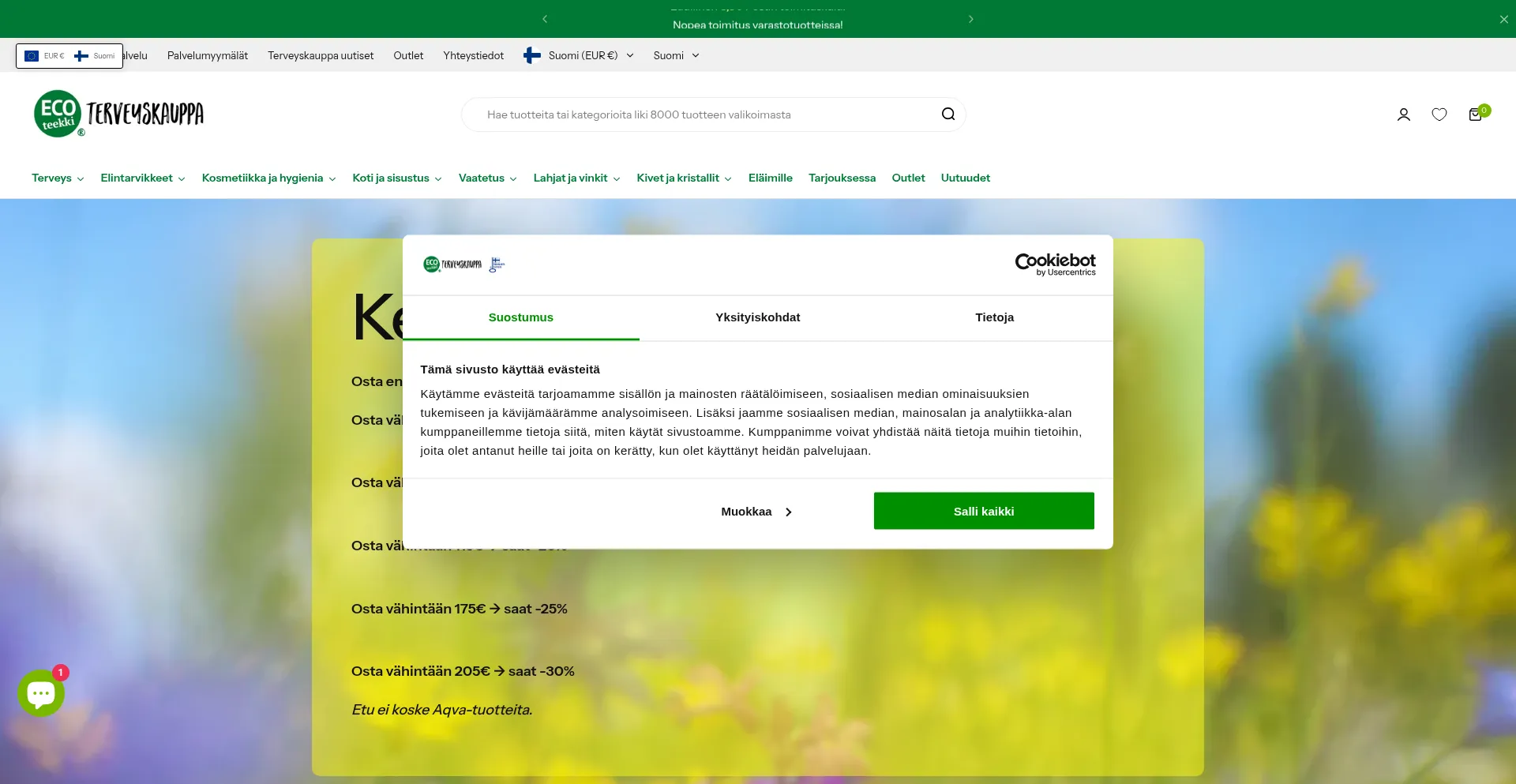1516x784 pixels.
Task: Show next announcement in the banner
Action: click(970, 19)
